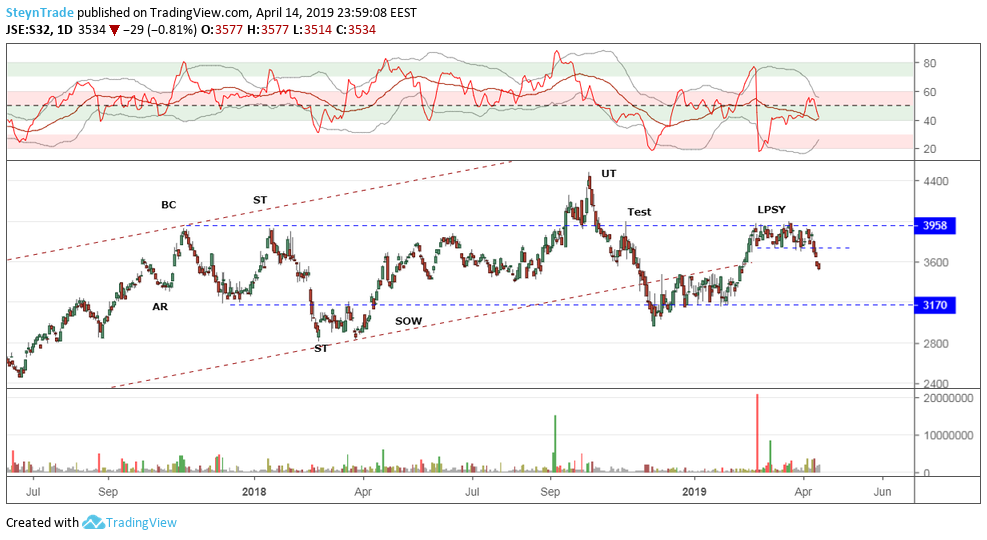Open the SteynTrade author link

40,13
